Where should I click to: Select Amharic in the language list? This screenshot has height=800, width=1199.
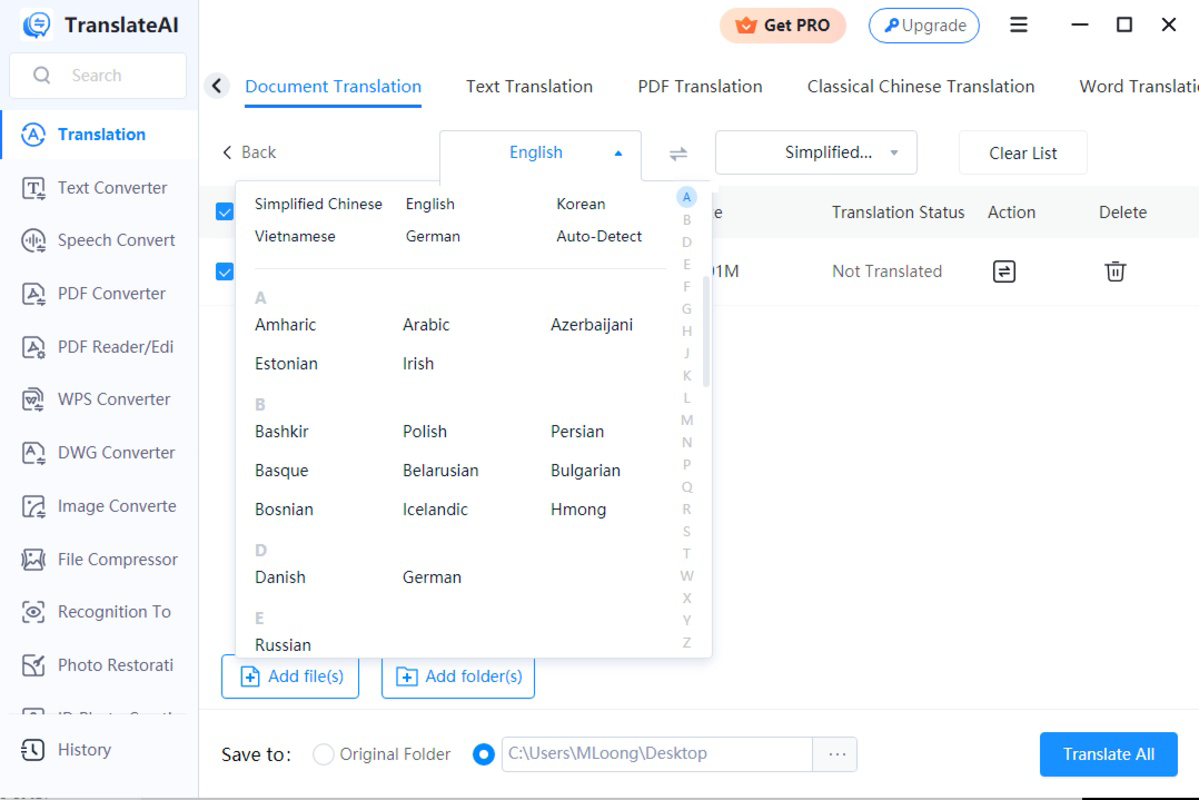tap(285, 325)
